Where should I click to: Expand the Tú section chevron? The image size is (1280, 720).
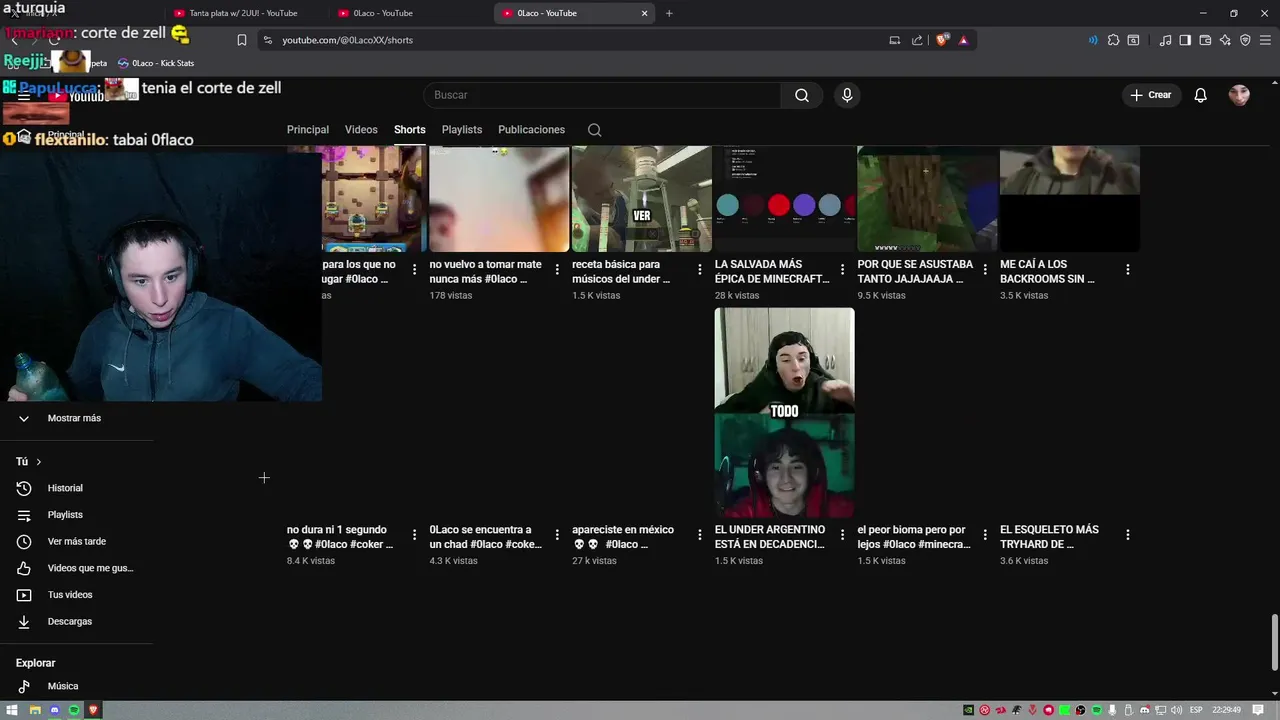[39, 462]
